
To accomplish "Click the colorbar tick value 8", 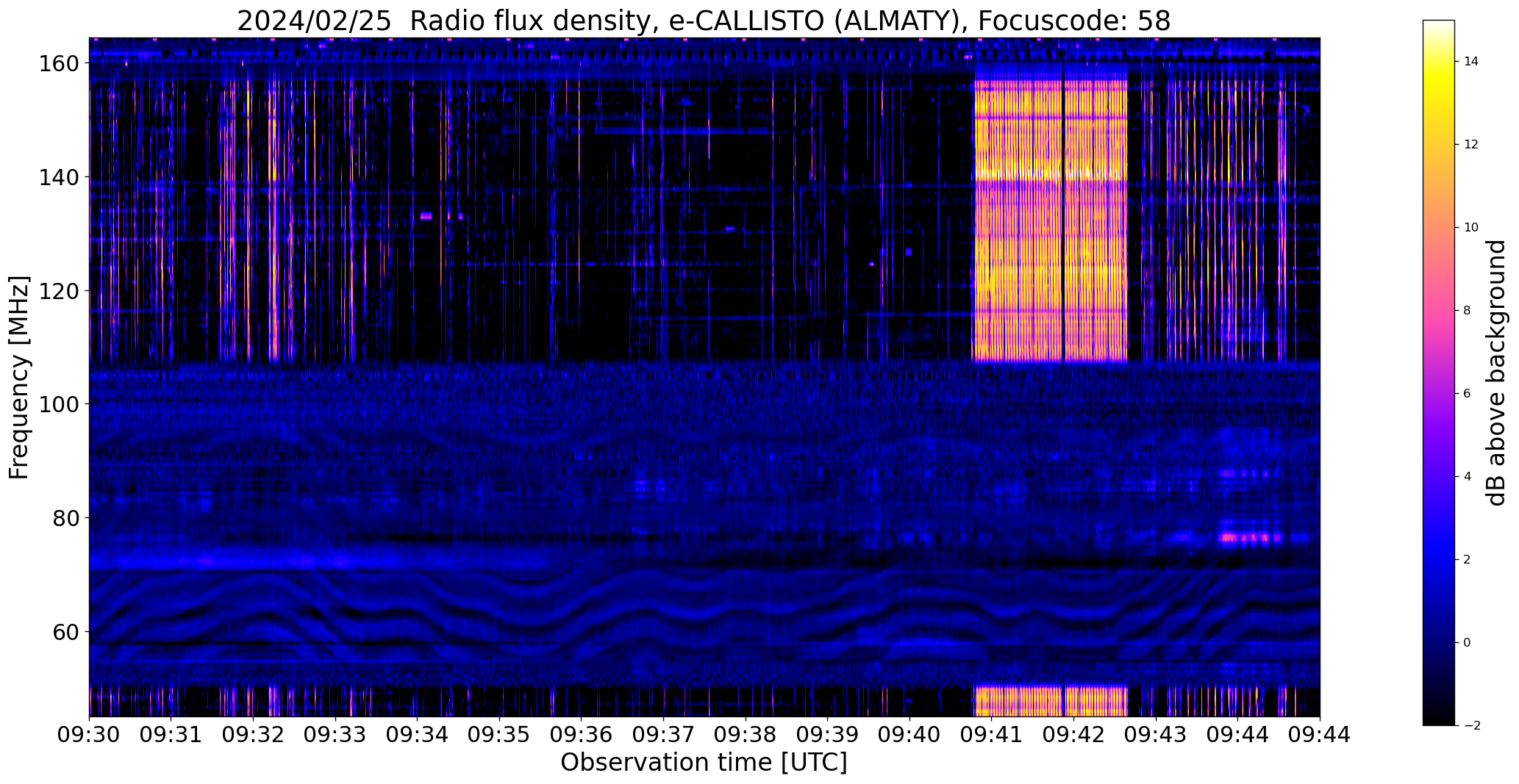I will pyautogui.click(x=1468, y=311).
